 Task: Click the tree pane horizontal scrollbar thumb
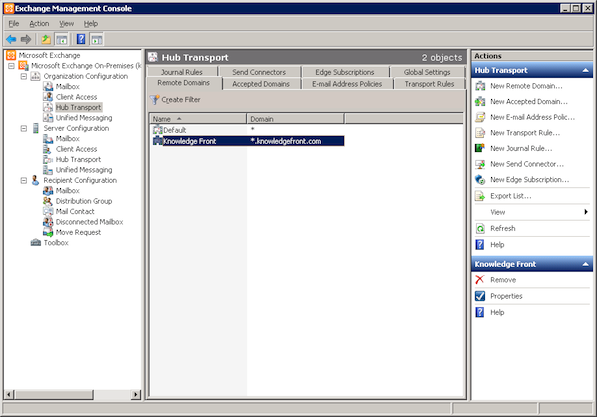54,395
